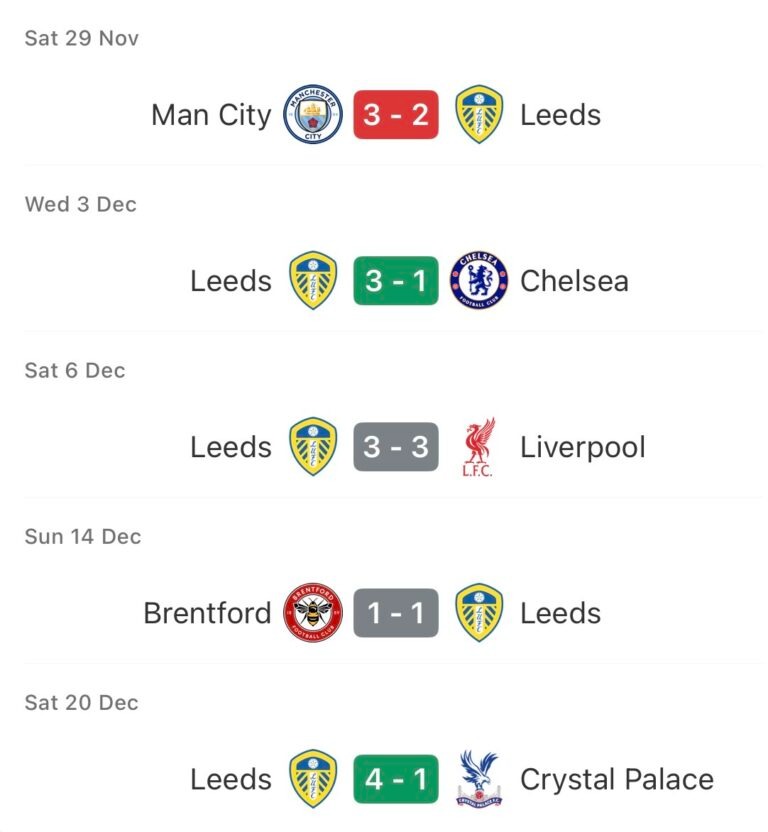The image size is (768, 832).
Task: Click the Chelsea club crest
Action: (479, 280)
